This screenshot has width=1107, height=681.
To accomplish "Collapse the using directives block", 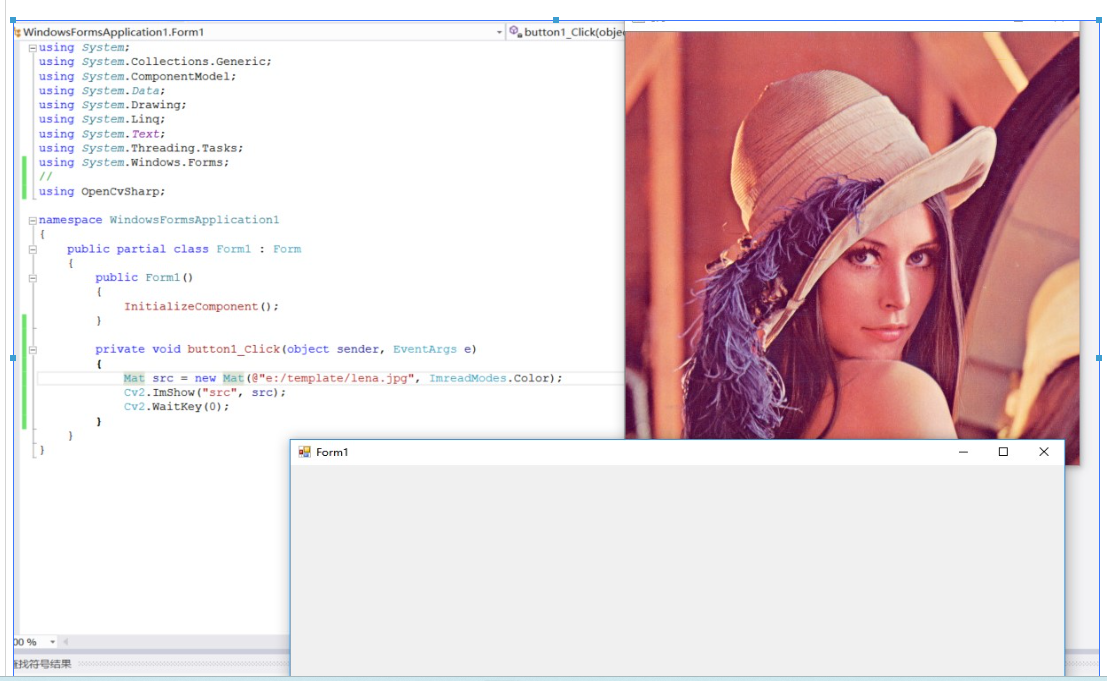I will click(x=32, y=48).
